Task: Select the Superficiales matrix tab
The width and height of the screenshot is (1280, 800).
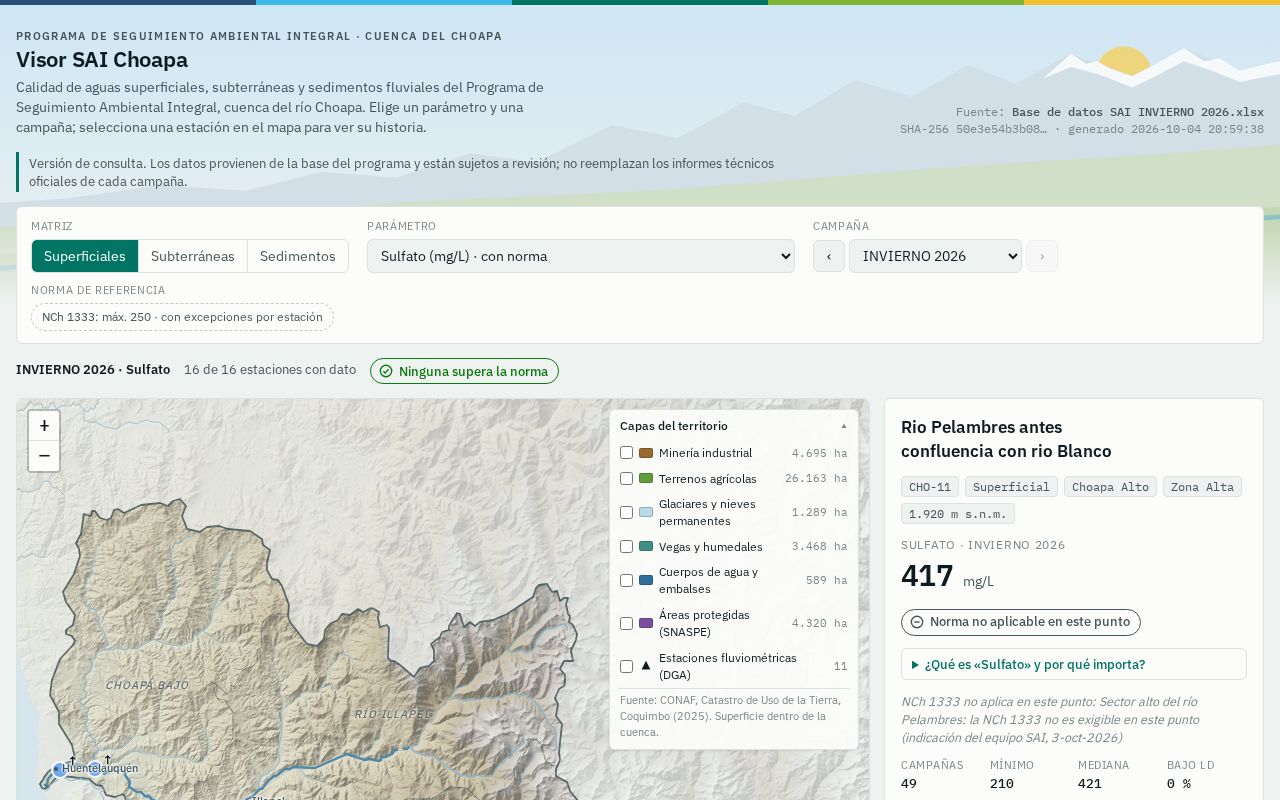Action: pos(85,256)
